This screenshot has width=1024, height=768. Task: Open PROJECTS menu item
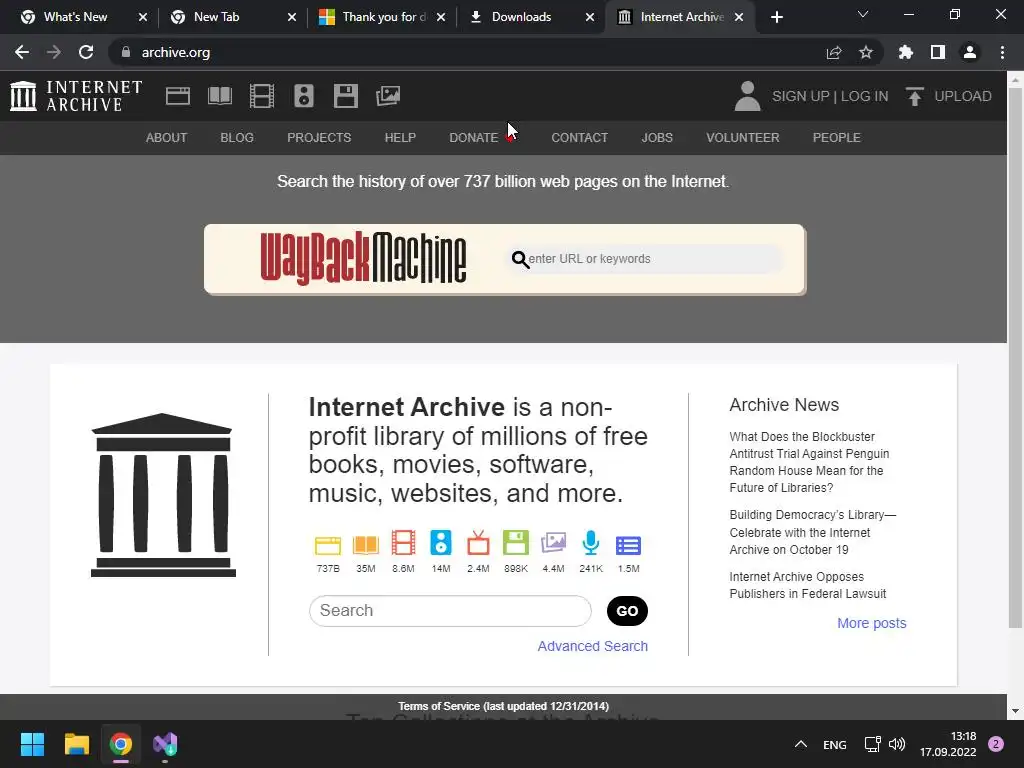pos(319,138)
